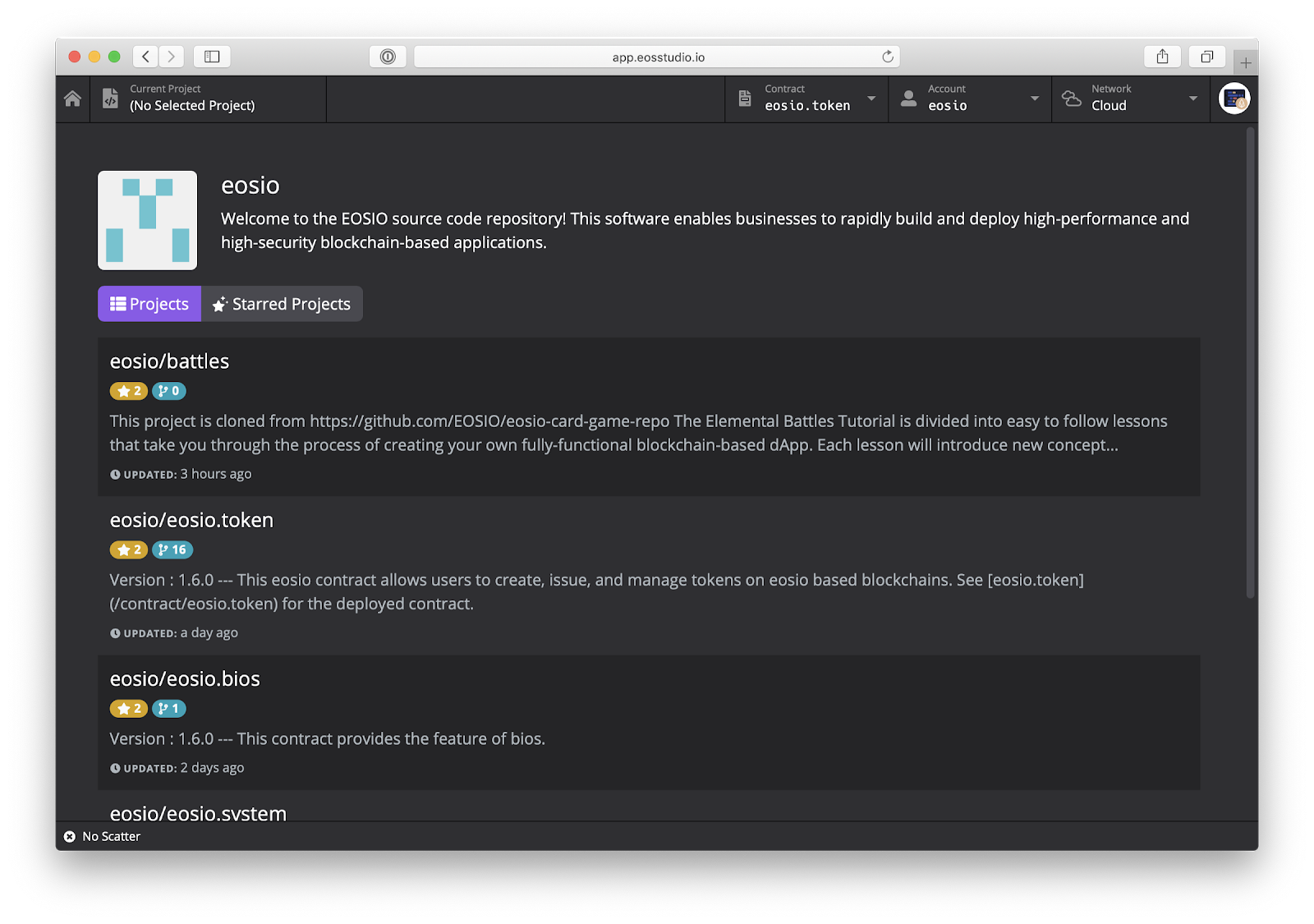Click the eosio organization logo
This screenshot has width=1314, height=924.
[x=148, y=220]
